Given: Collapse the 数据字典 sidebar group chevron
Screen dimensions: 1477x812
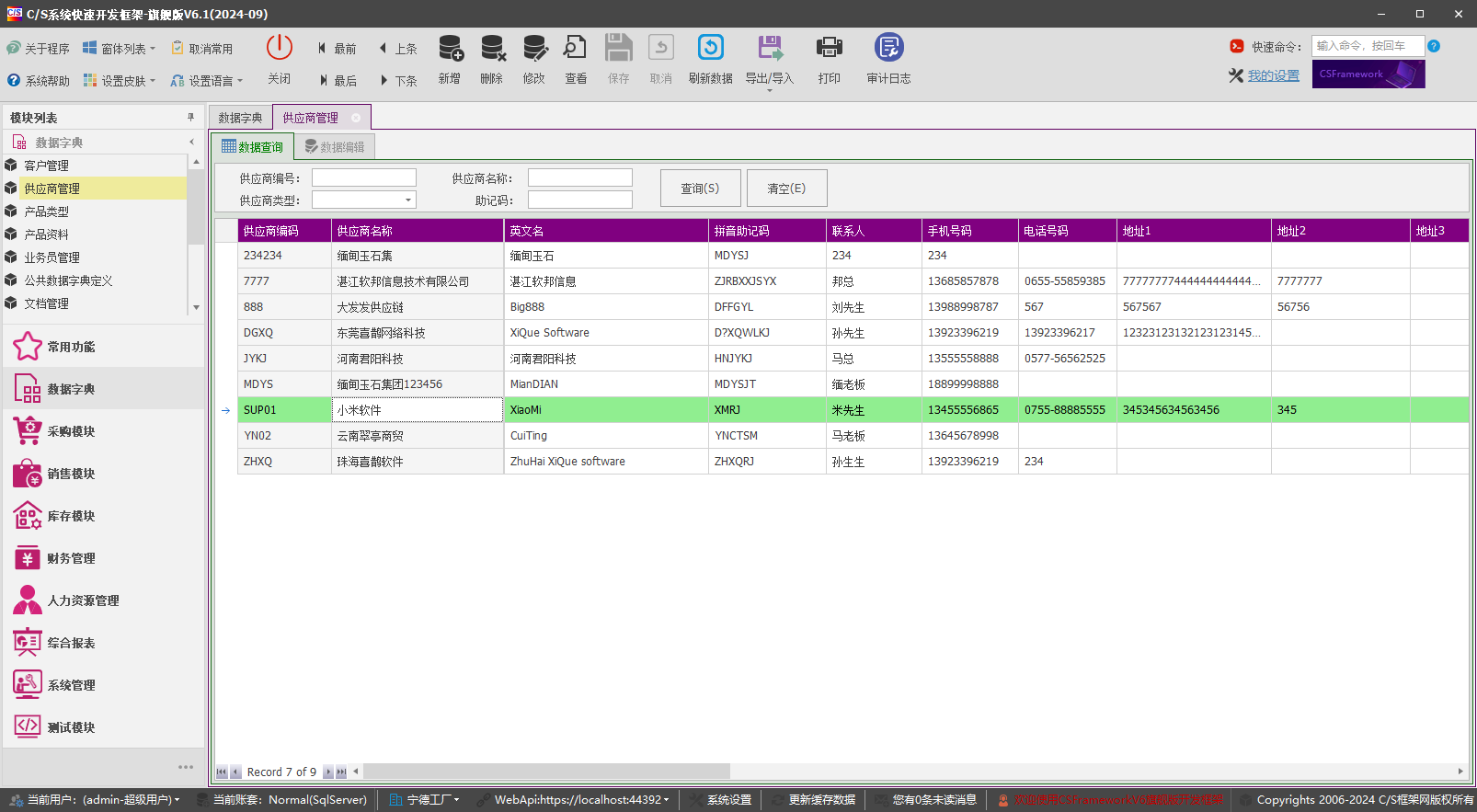Looking at the screenshot, I should click(191, 143).
